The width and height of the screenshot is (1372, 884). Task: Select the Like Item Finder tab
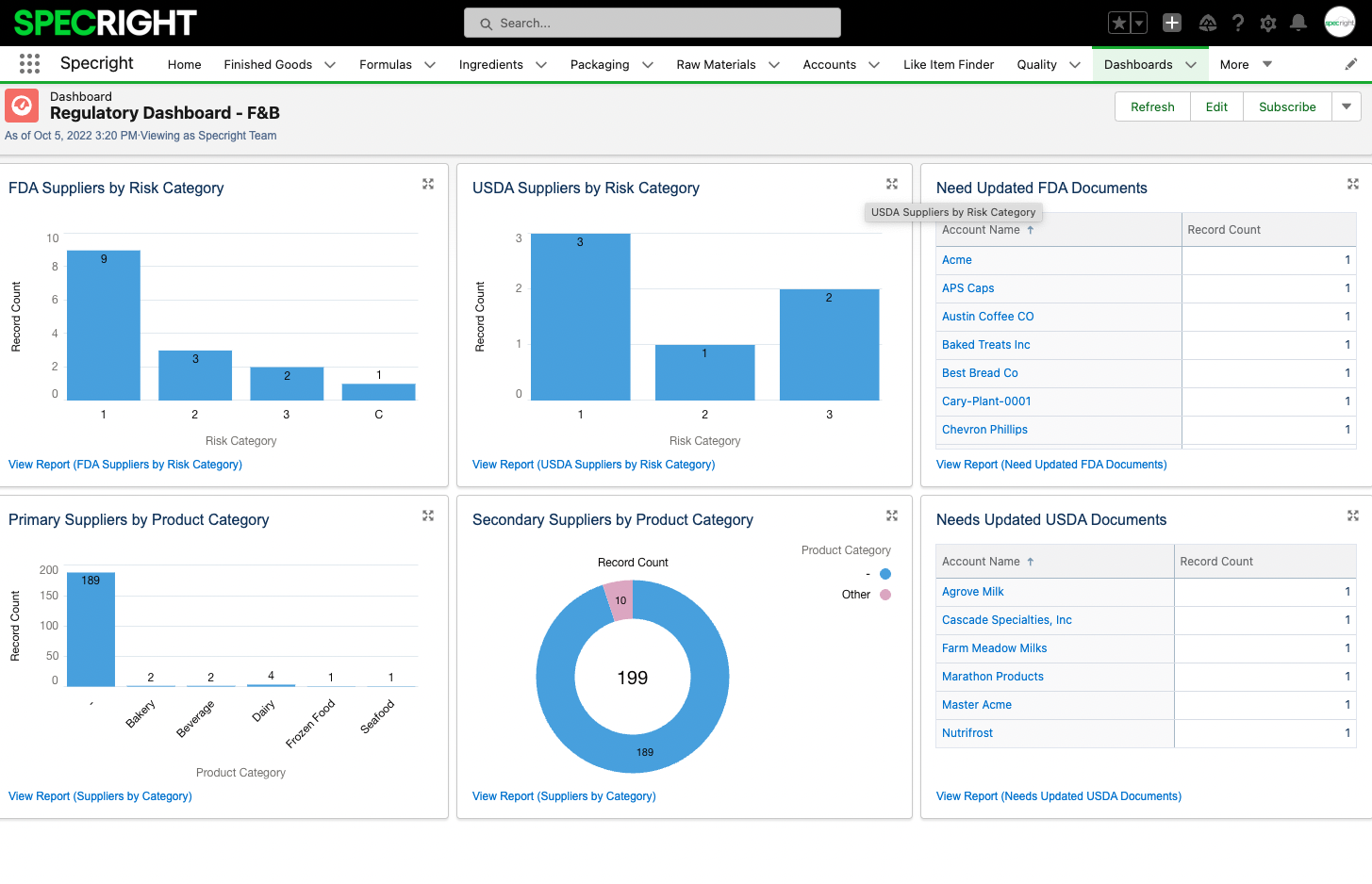[949, 64]
